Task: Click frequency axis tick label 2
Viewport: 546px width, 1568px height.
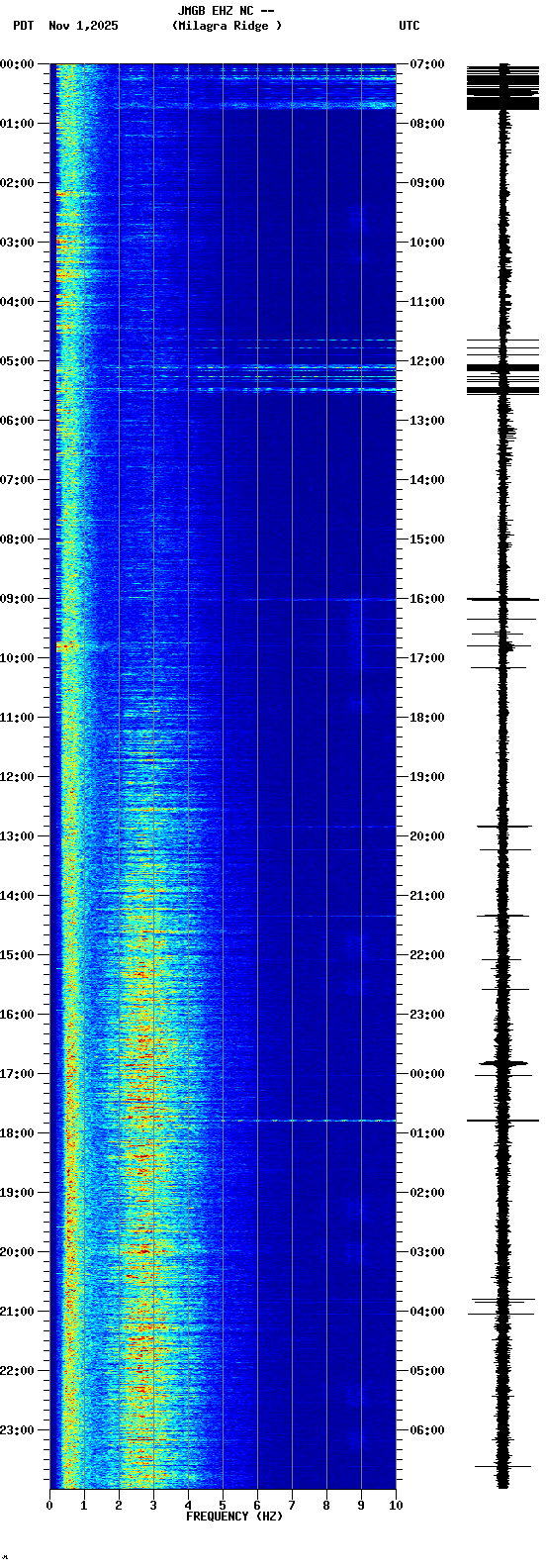Action: pos(119,1507)
